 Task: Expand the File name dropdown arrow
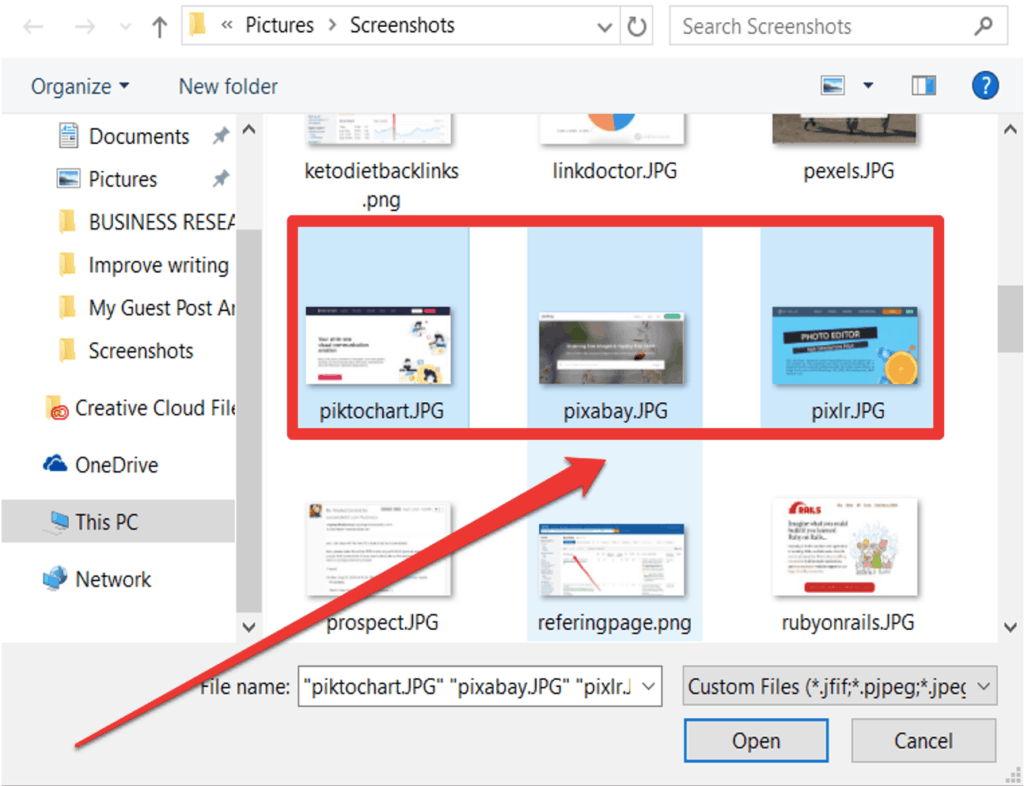coord(649,686)
